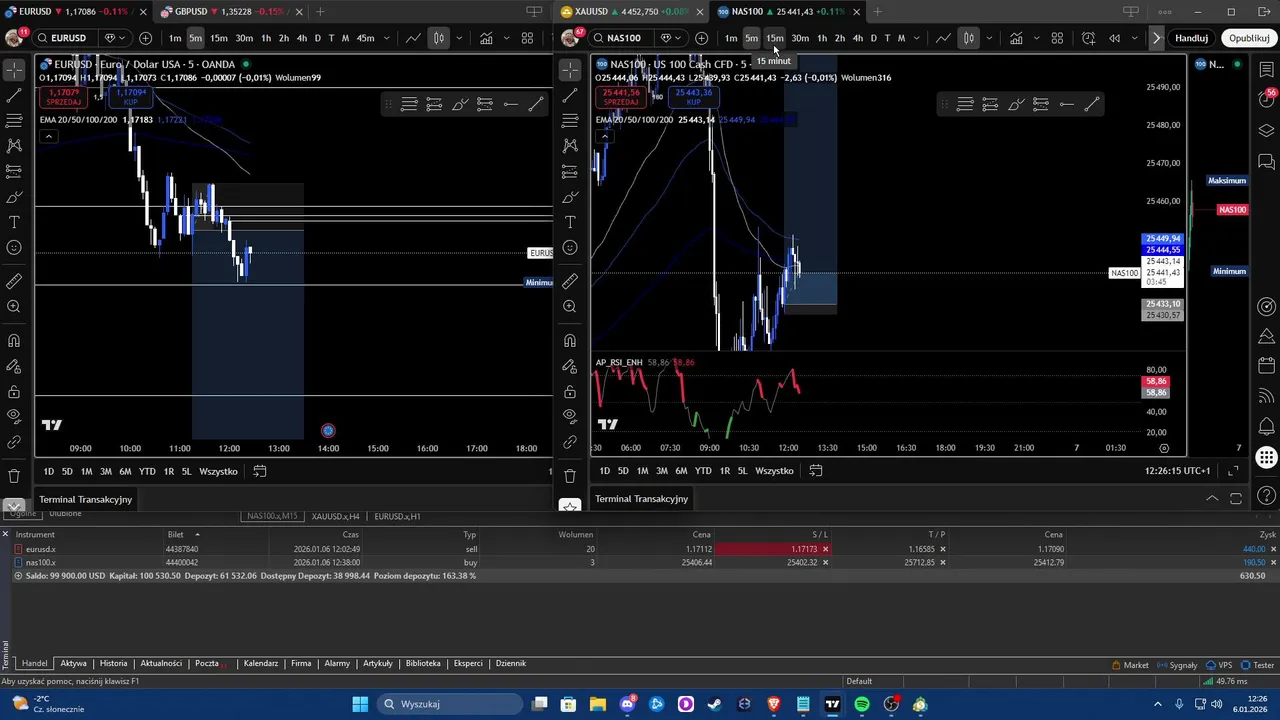
Task: Open the replay dropdown arrow in NAS100 toolbar
Action: pos(1135,38)
